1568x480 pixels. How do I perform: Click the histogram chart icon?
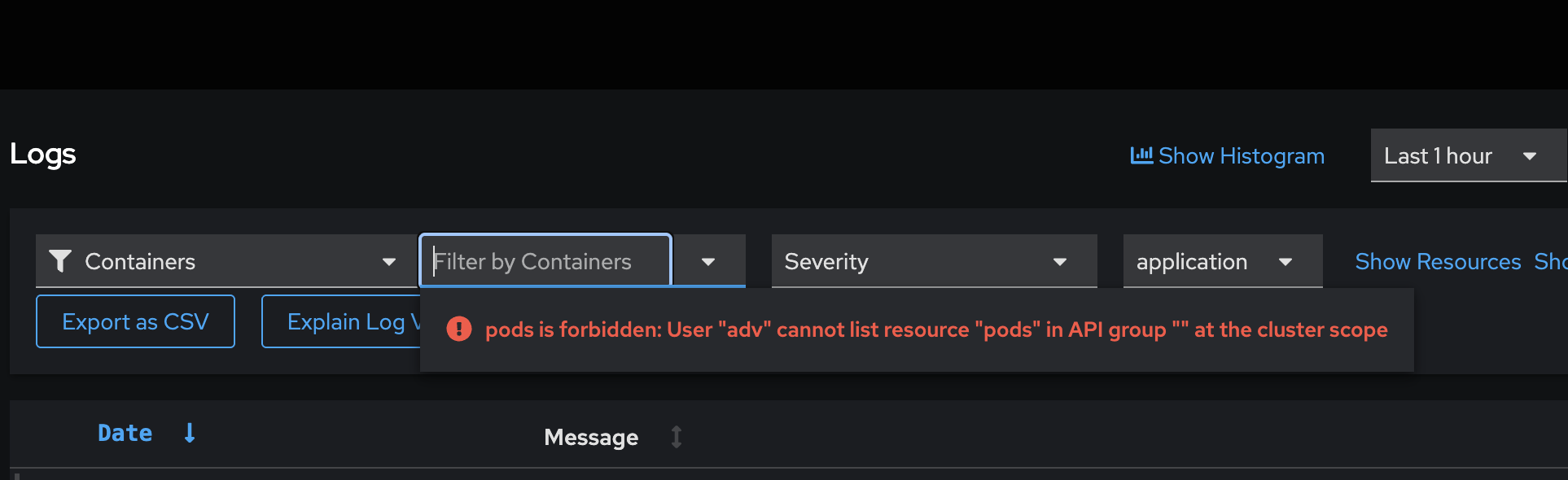pyautogui.click(x=1141, y=155)
